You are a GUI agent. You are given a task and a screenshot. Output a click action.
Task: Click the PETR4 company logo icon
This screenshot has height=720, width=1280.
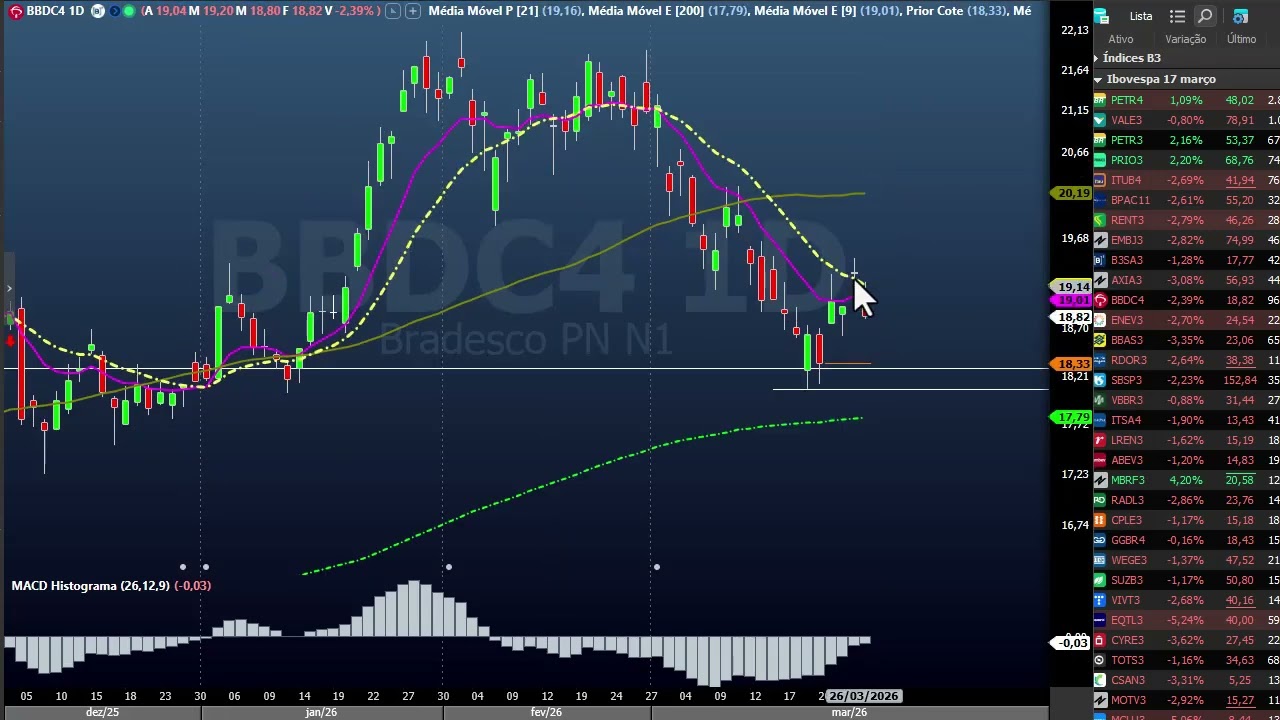1100,100
